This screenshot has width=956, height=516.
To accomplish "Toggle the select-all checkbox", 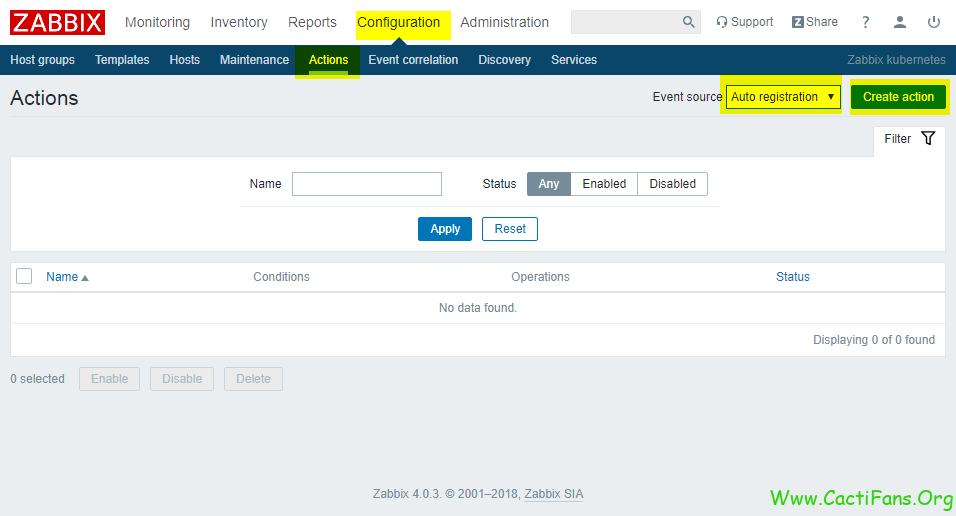I will pos(24,276).
